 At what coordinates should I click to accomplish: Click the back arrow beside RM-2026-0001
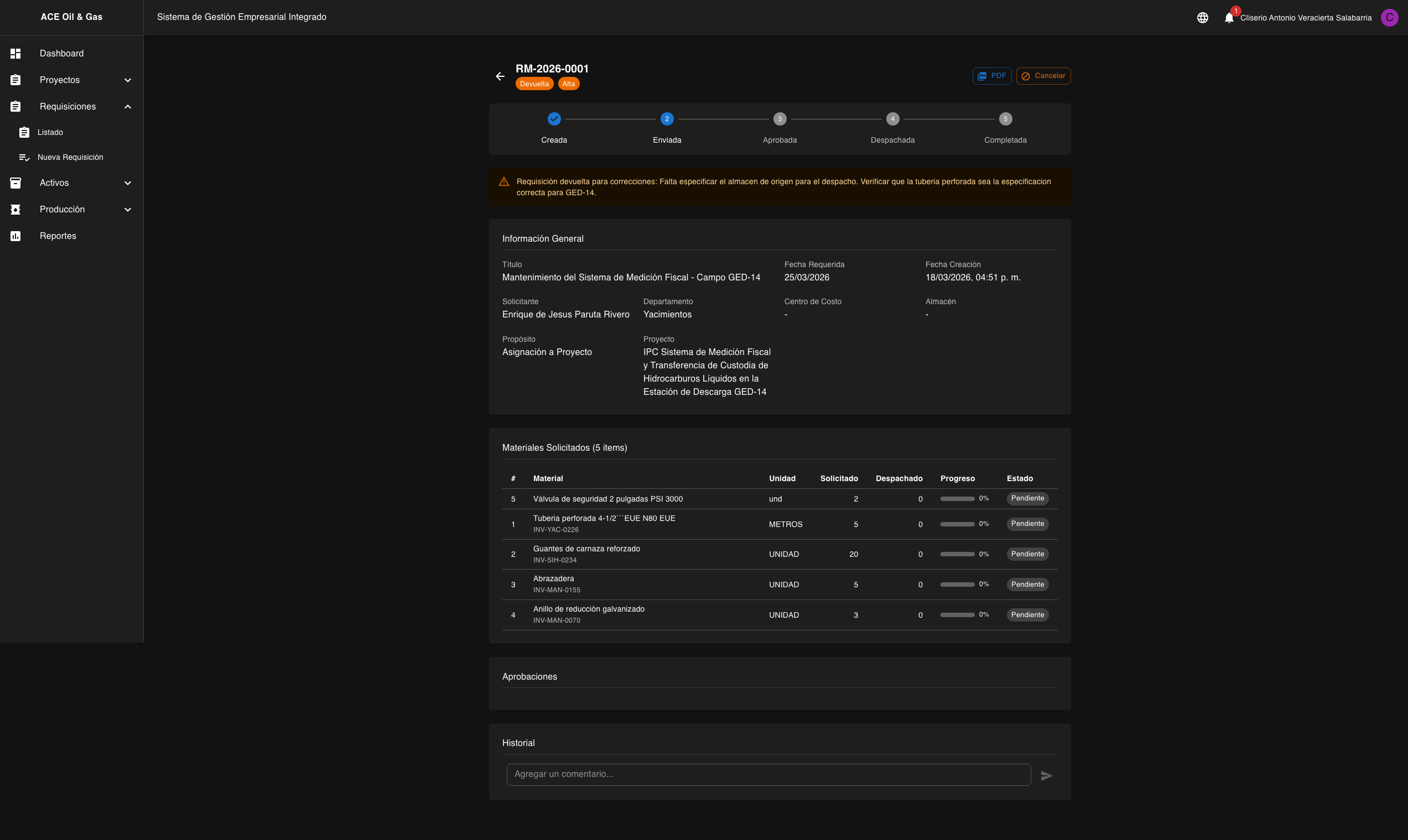pyautogui.click(x=500, y=76)
